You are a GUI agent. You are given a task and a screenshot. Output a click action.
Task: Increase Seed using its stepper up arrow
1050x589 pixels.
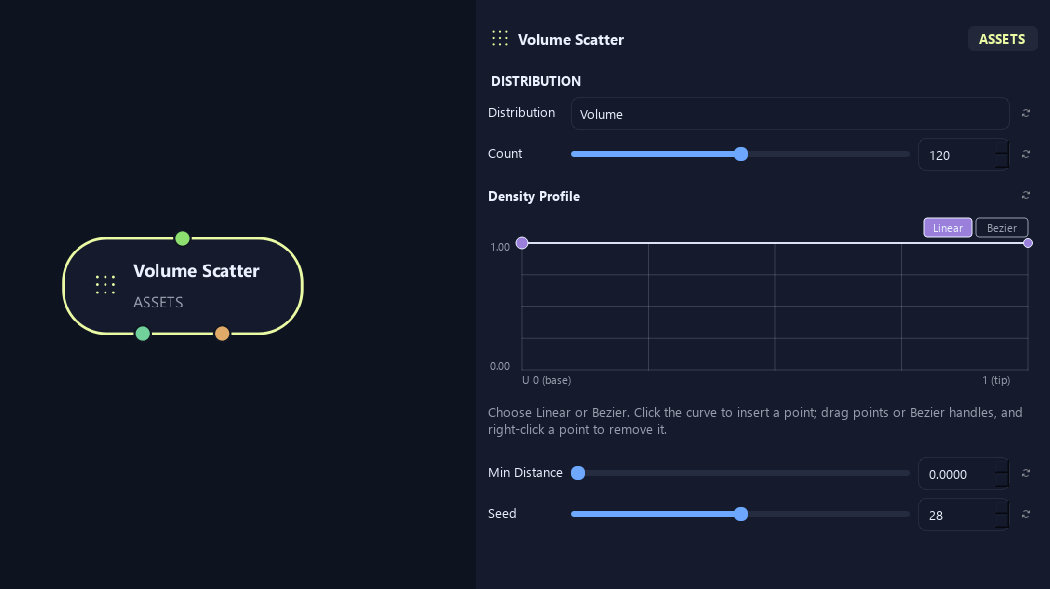point(1002,507)
